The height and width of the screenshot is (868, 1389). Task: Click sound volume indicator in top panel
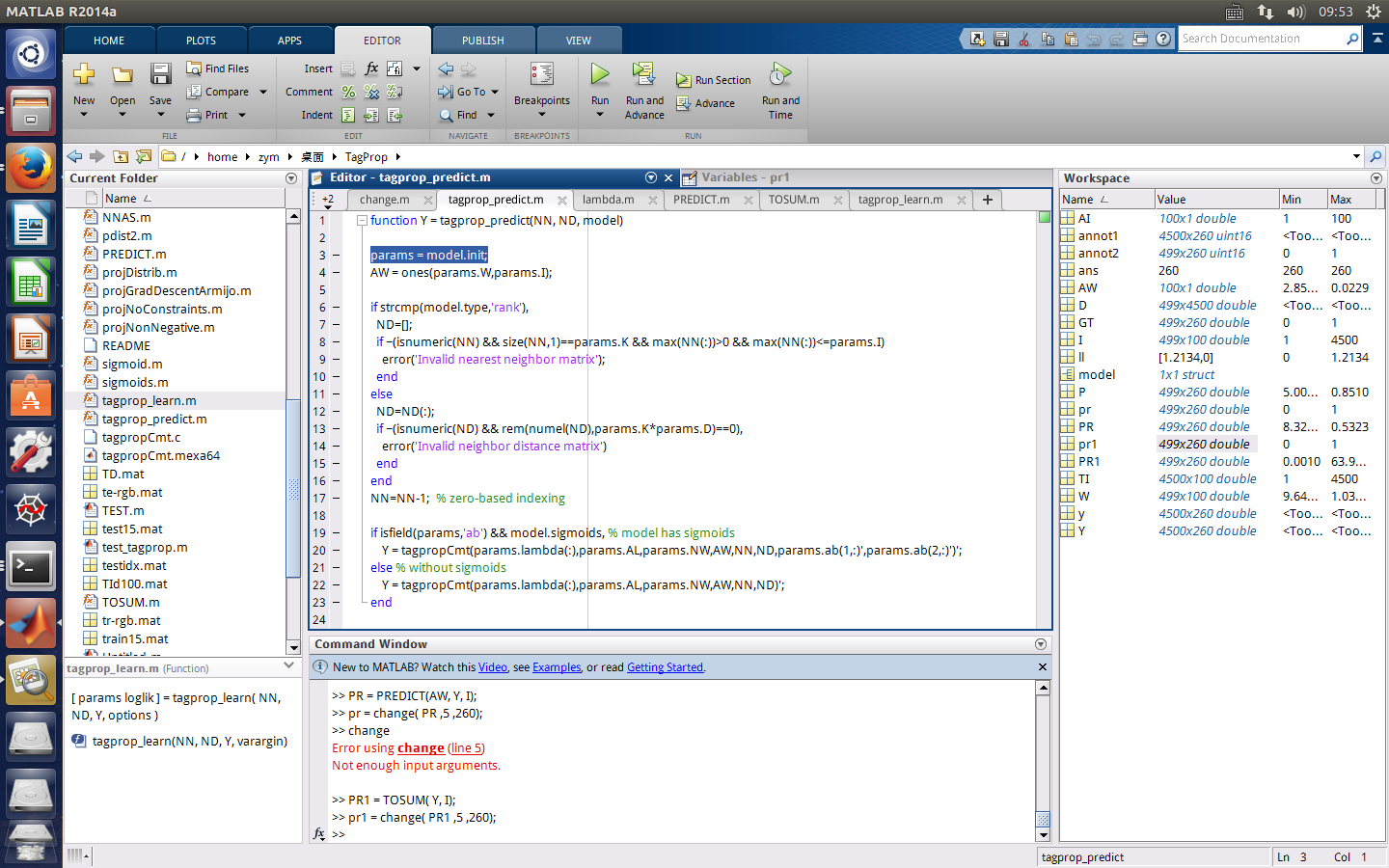(x=1295, y=12)
